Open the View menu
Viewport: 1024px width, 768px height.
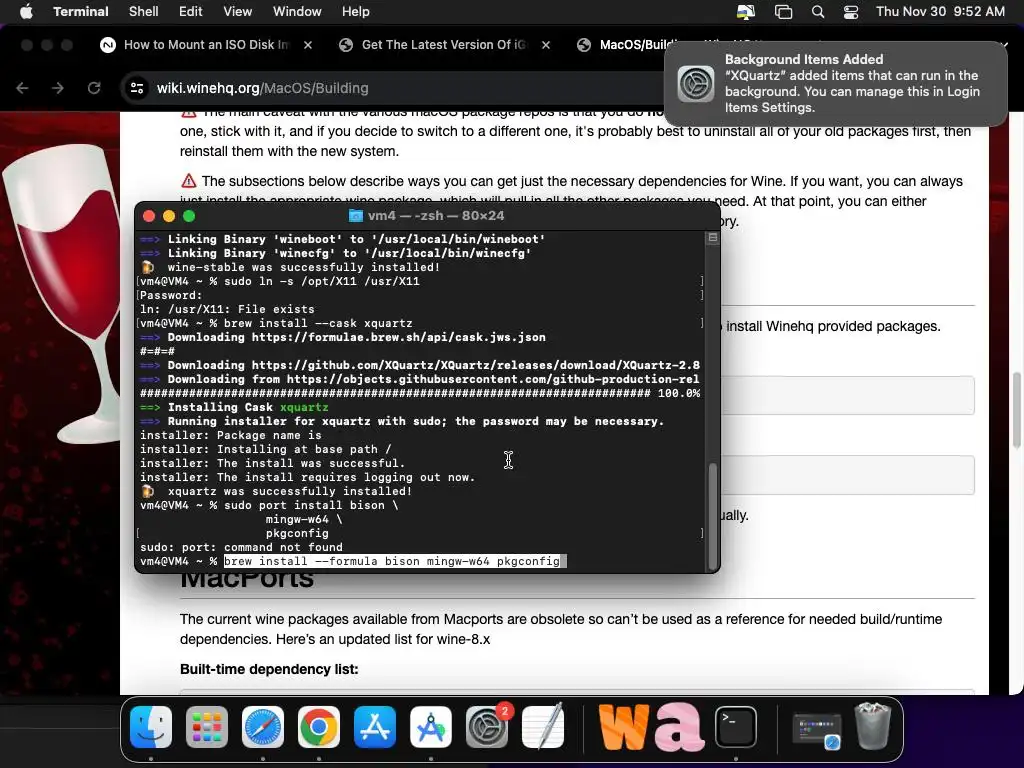237,11
